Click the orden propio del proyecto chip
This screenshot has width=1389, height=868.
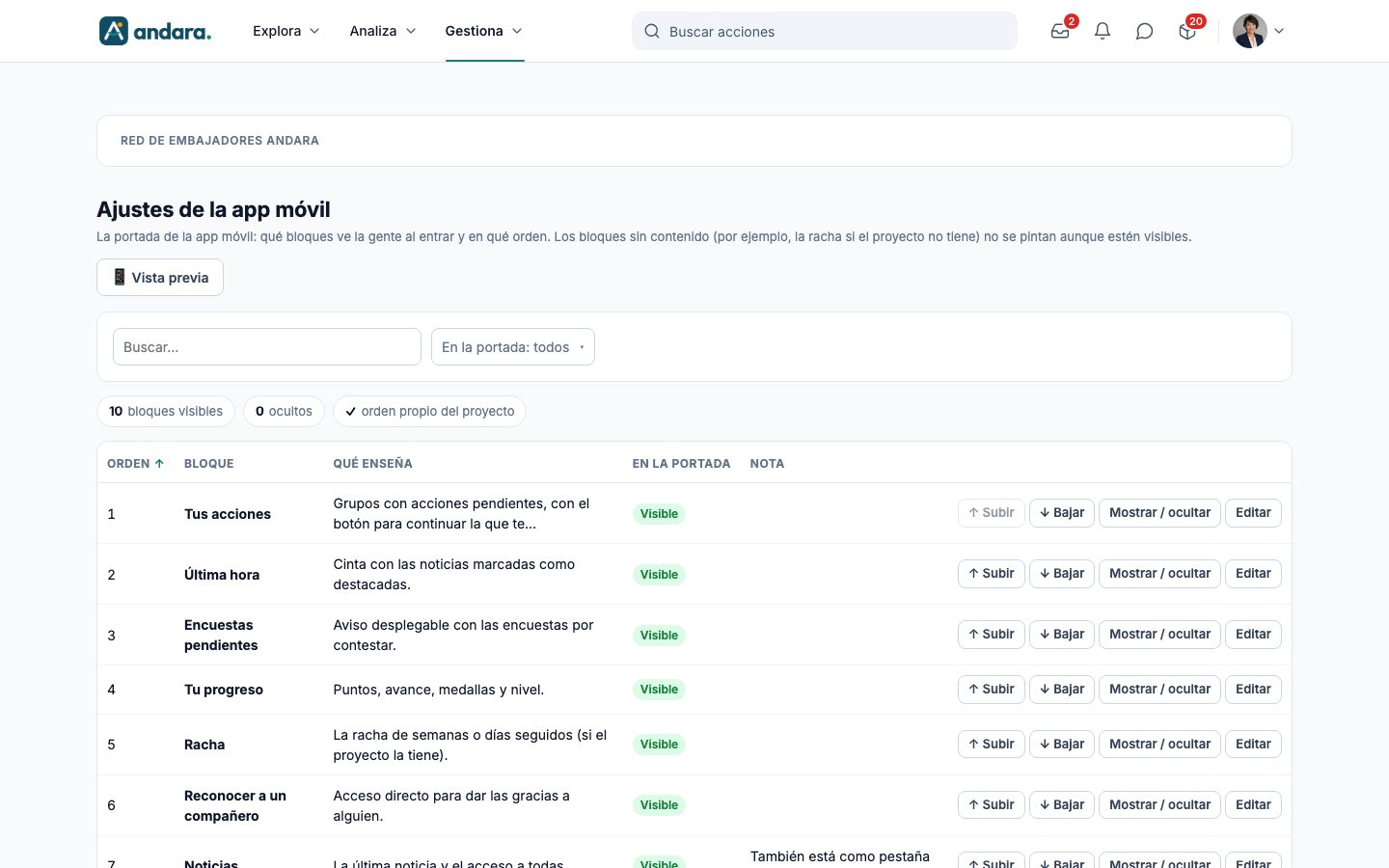tap(429, 411)
